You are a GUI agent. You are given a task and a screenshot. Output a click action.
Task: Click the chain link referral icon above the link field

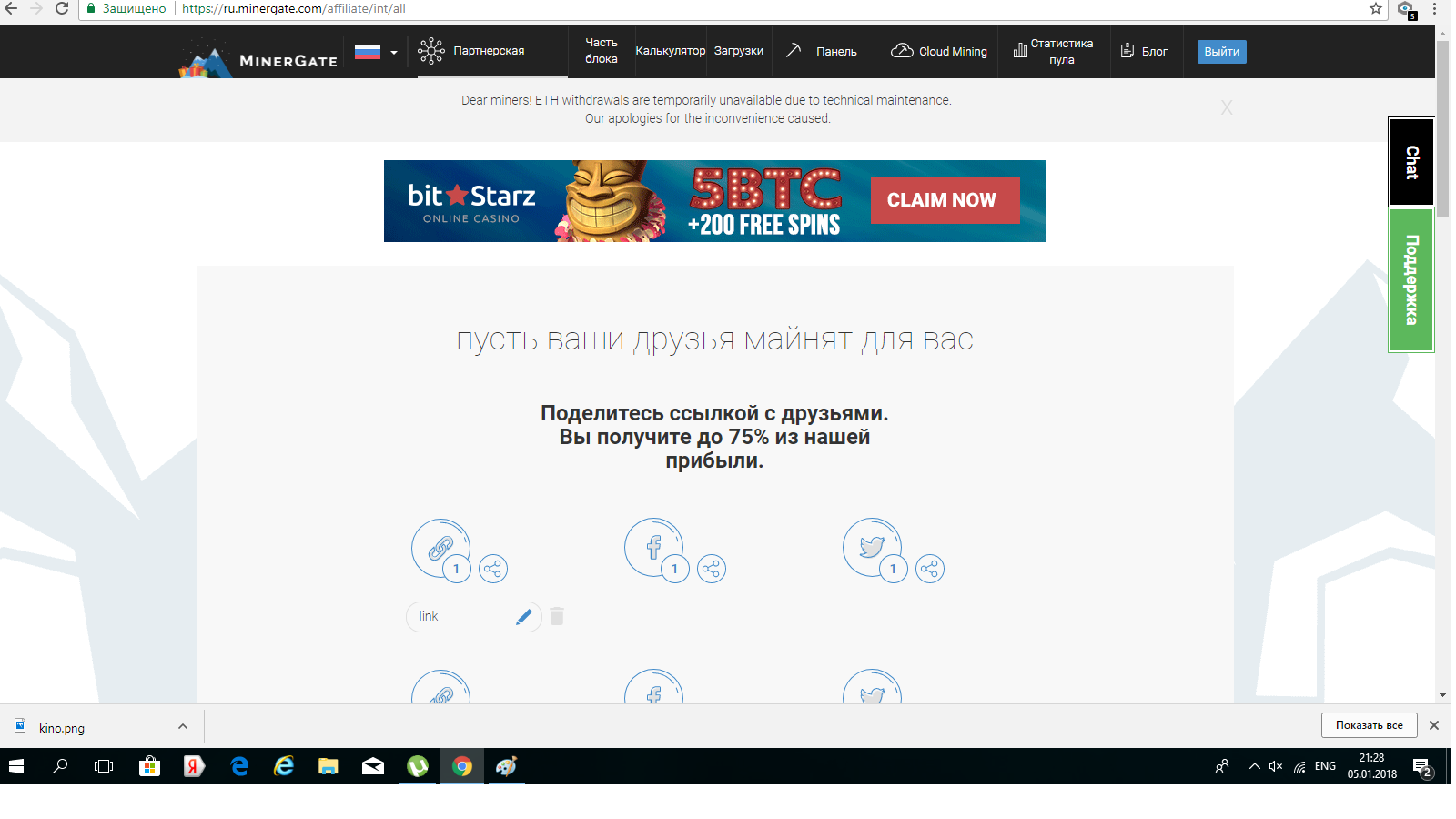pyautogui.click(x=440, y=548)
